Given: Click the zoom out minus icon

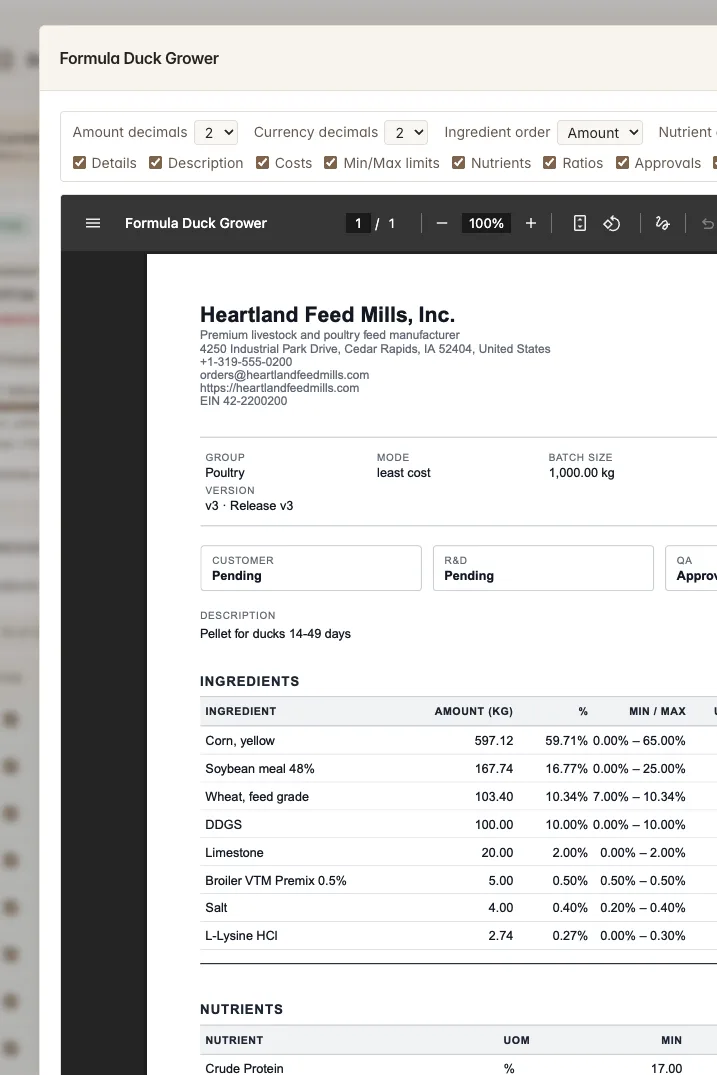Looking at the screenshot, I should click(441, 224).
